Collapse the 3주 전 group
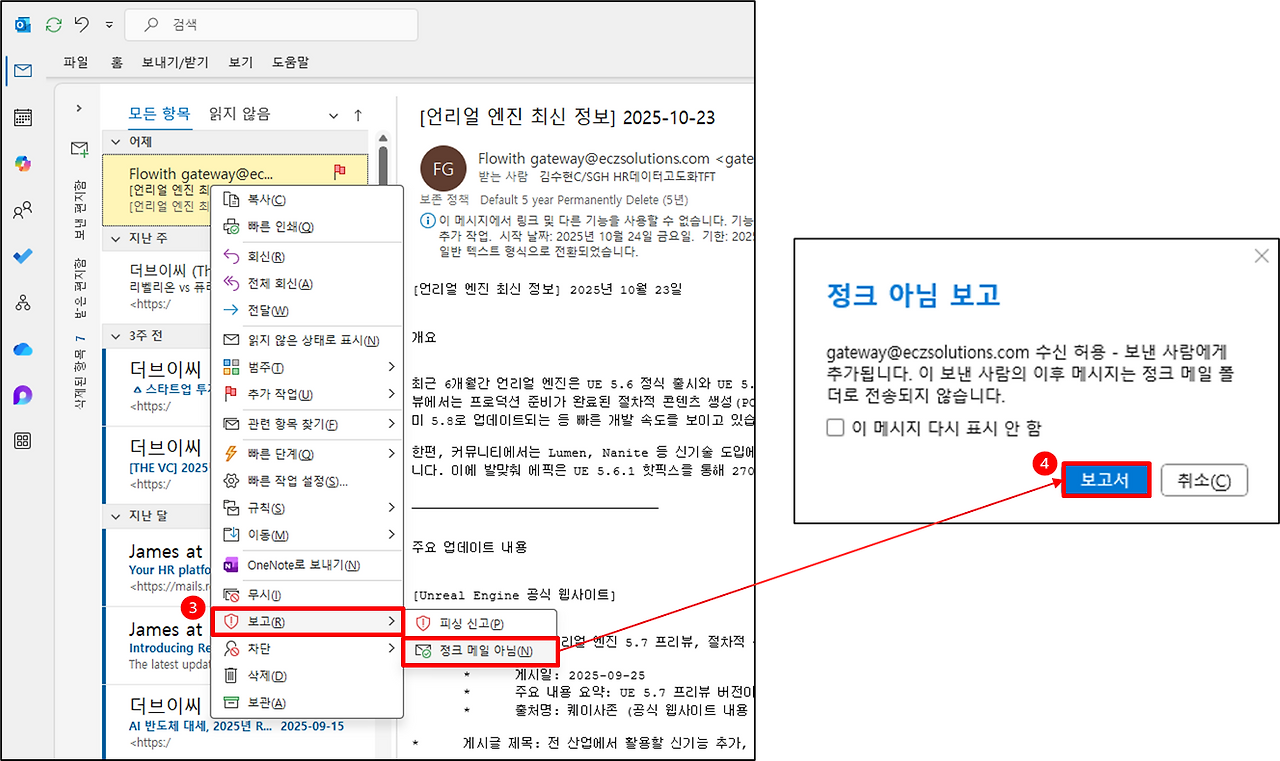1280x761 pixels. 115,335
